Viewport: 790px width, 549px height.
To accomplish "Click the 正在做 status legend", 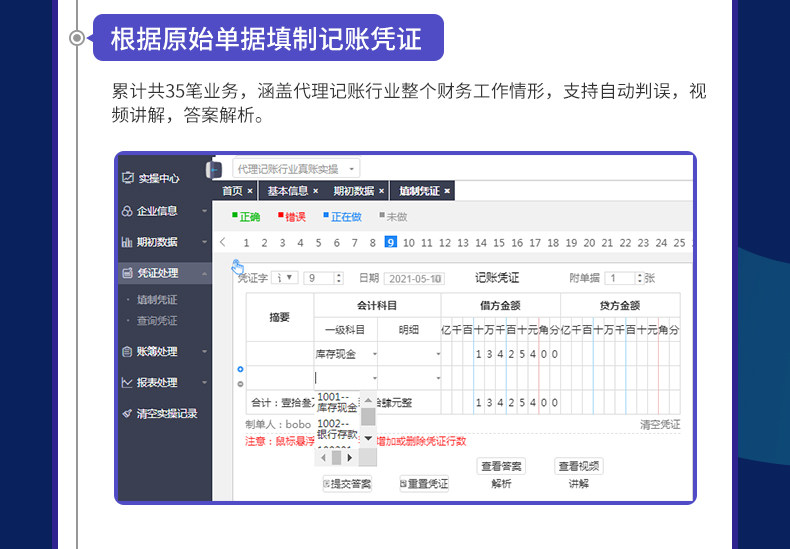I will [x=343, y=217].
